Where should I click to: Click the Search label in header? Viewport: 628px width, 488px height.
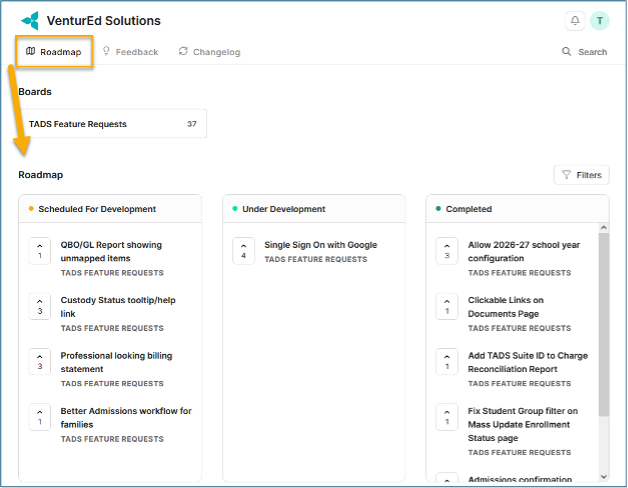point(592,52)
